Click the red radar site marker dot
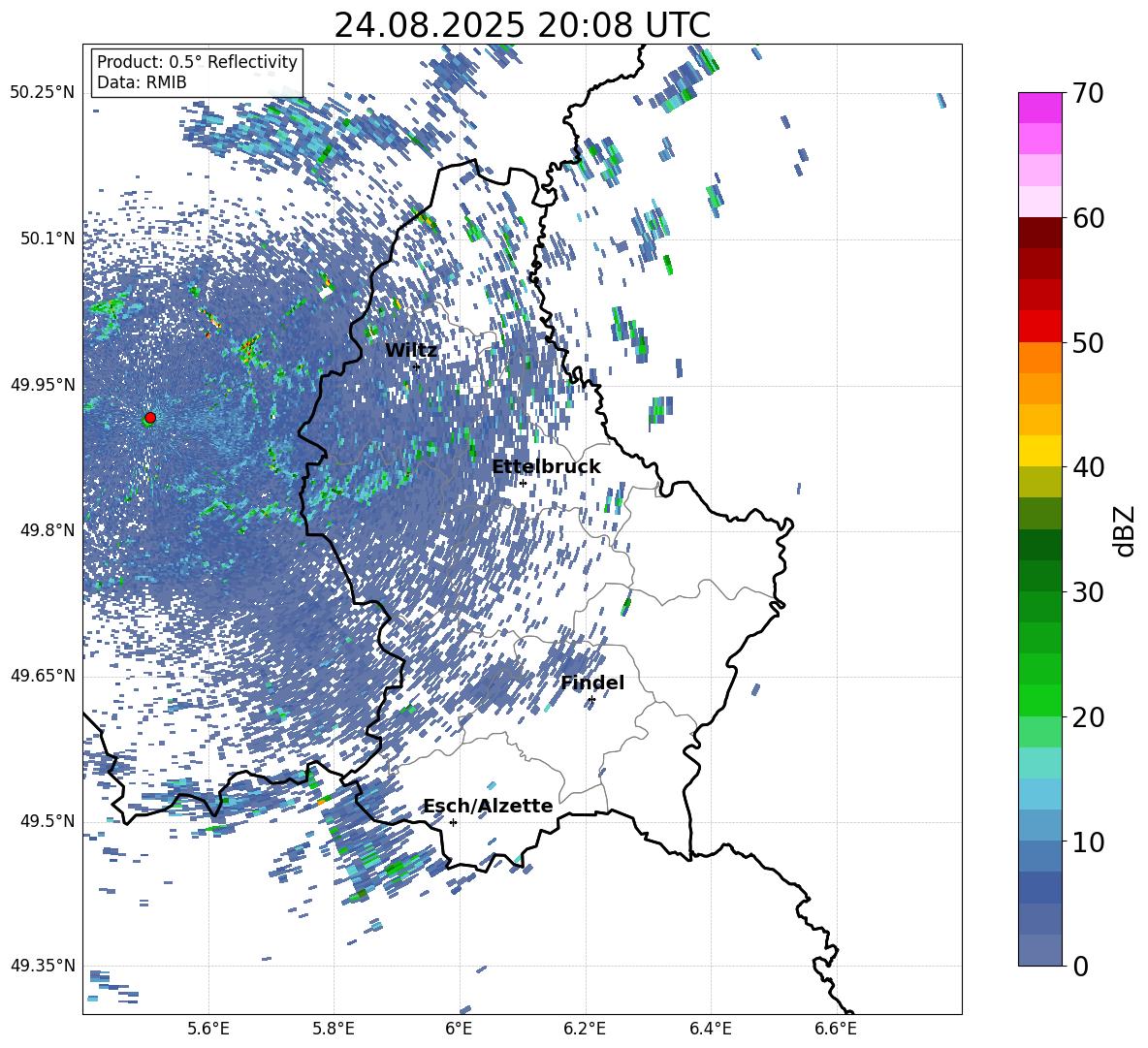 (x=150, y=418)
